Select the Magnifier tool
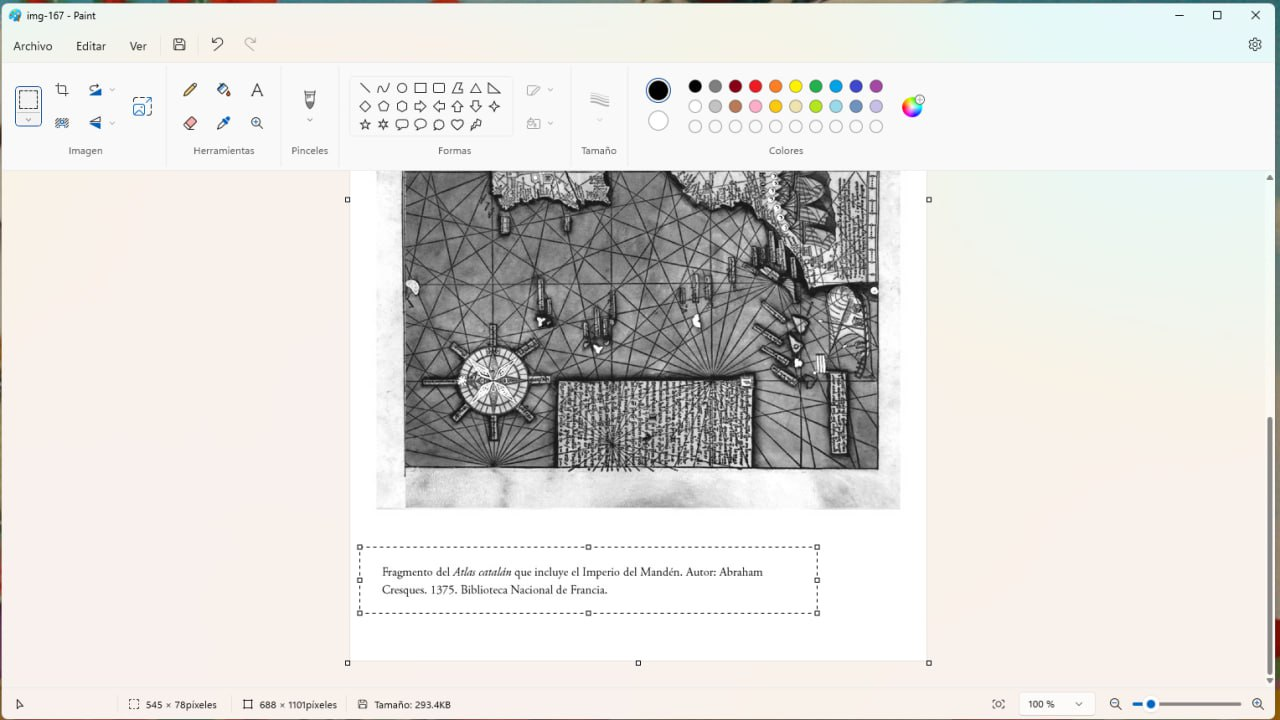The image size is (1280, 720). 257,123
